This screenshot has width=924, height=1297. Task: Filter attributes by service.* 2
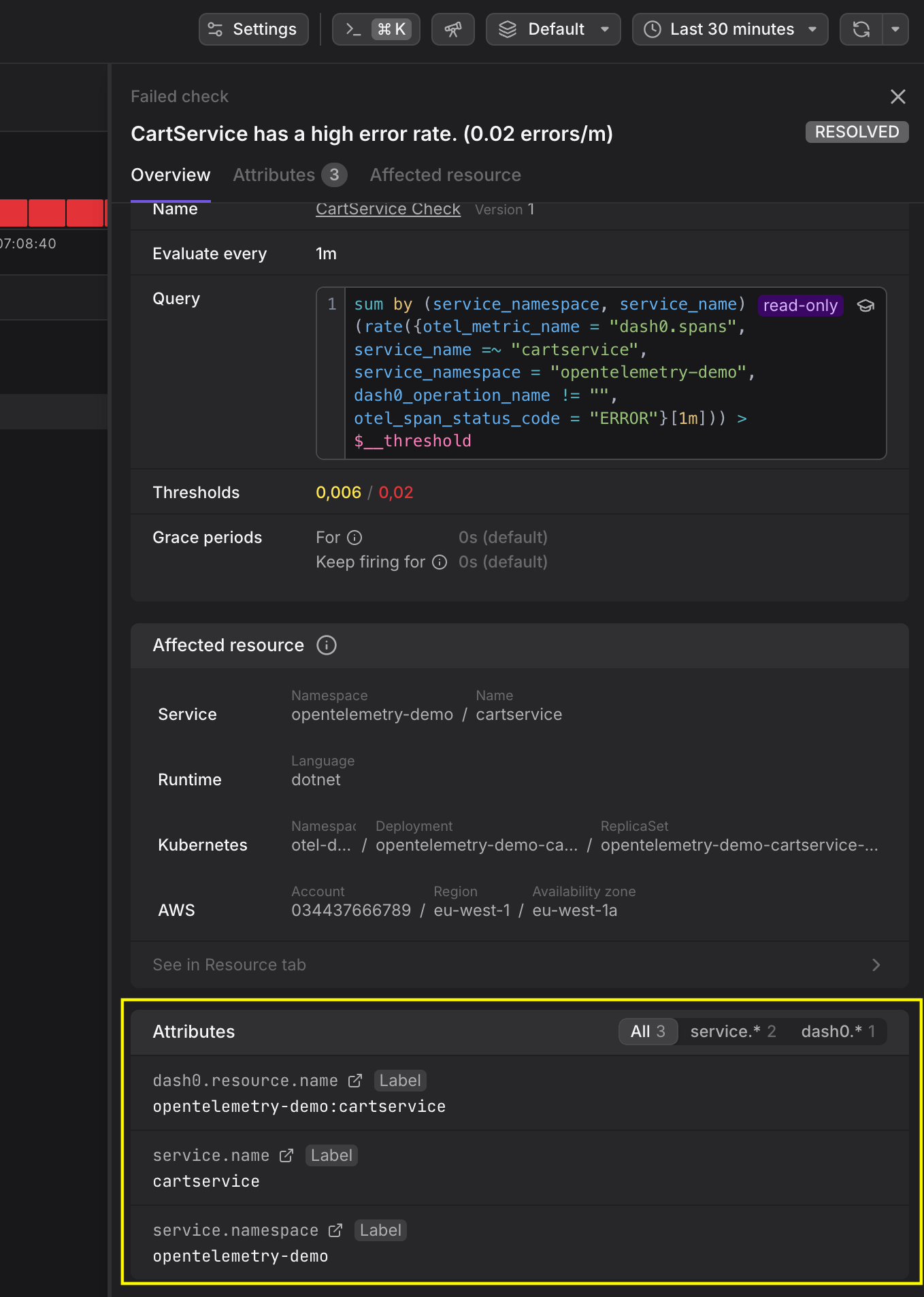733,1032
